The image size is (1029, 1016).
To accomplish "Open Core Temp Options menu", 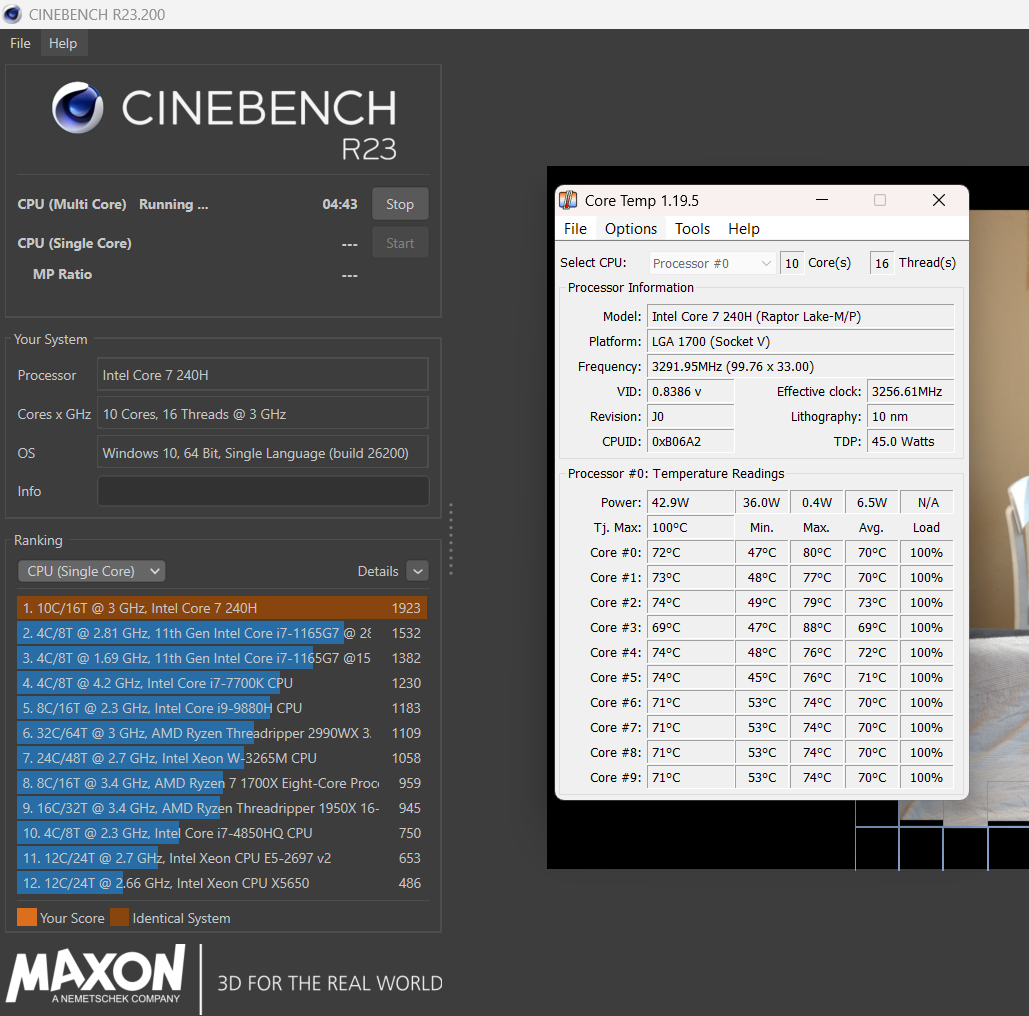I will pyautogui.click(x=631, y=229).
